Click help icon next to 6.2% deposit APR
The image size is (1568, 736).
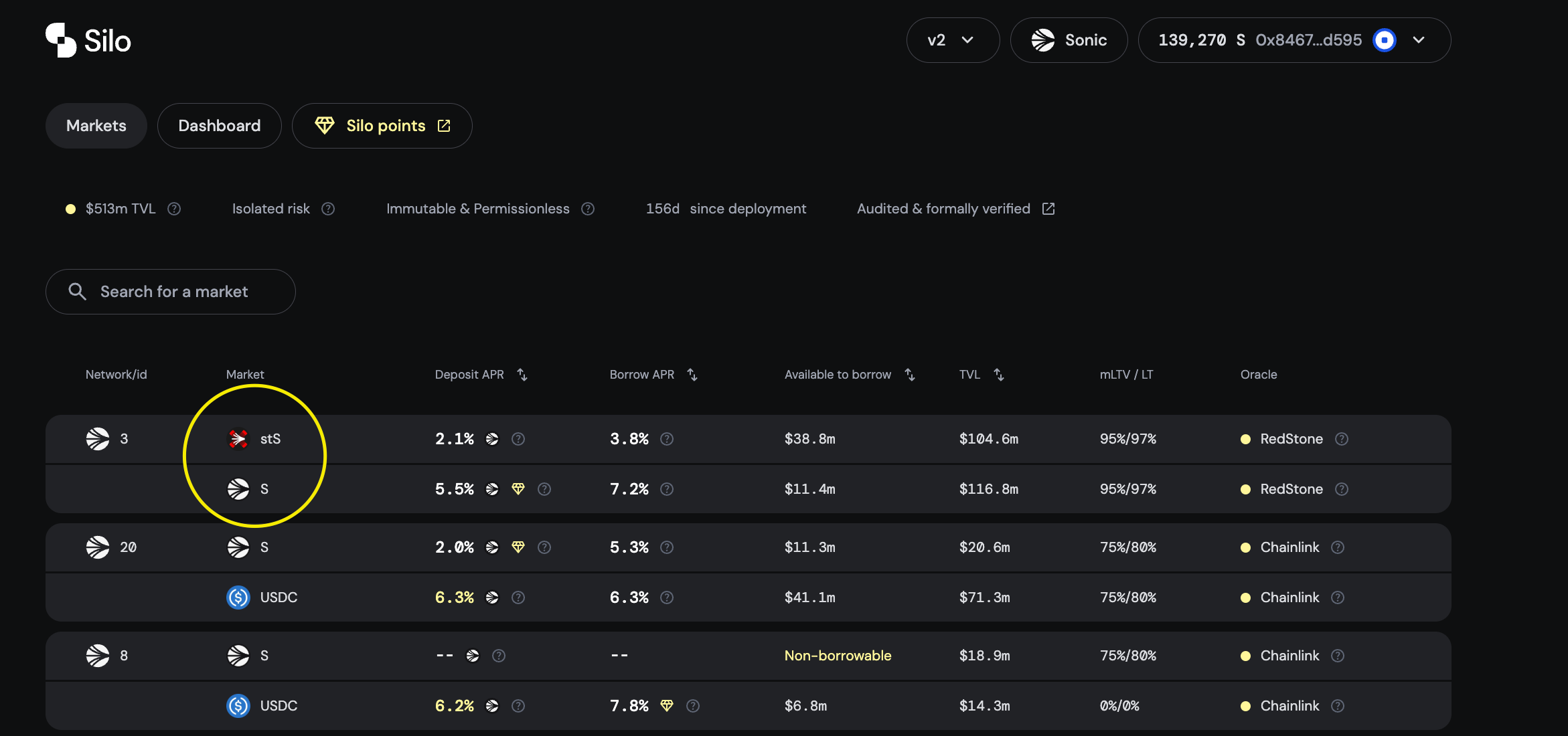click(x=518, y=706)
